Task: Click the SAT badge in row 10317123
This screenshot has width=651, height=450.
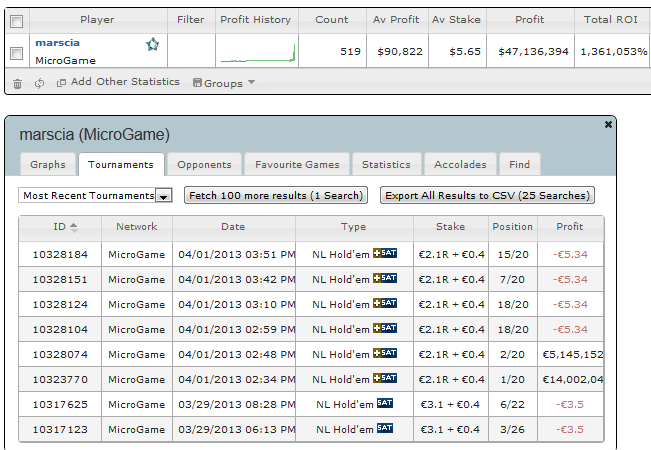Action: [x=385, y=428]
